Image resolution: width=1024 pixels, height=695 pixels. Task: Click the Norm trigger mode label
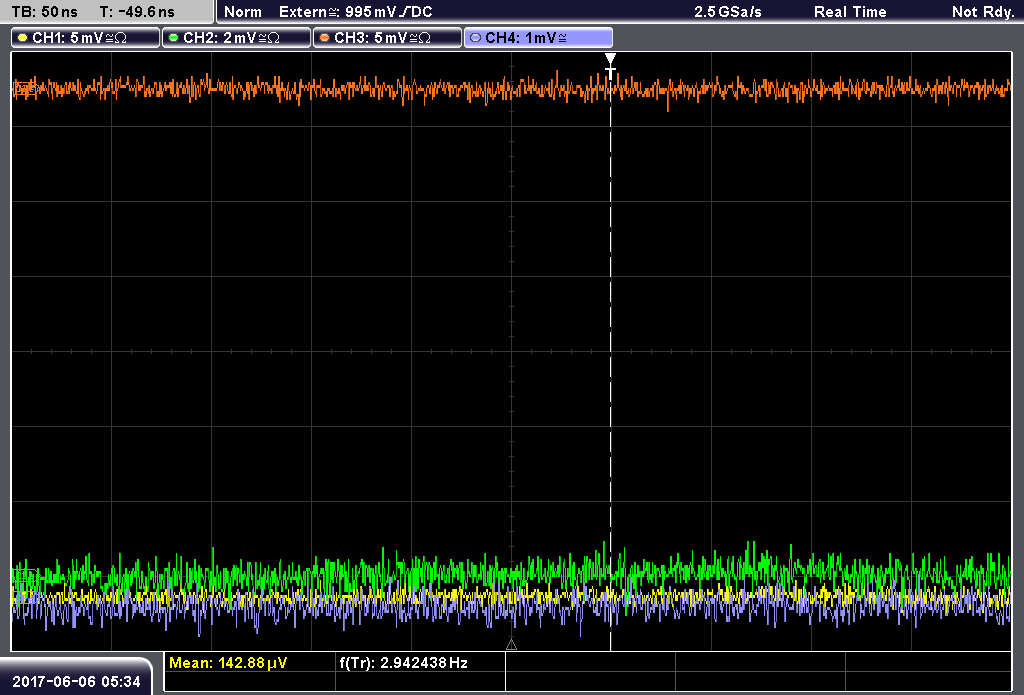point(243,12)
